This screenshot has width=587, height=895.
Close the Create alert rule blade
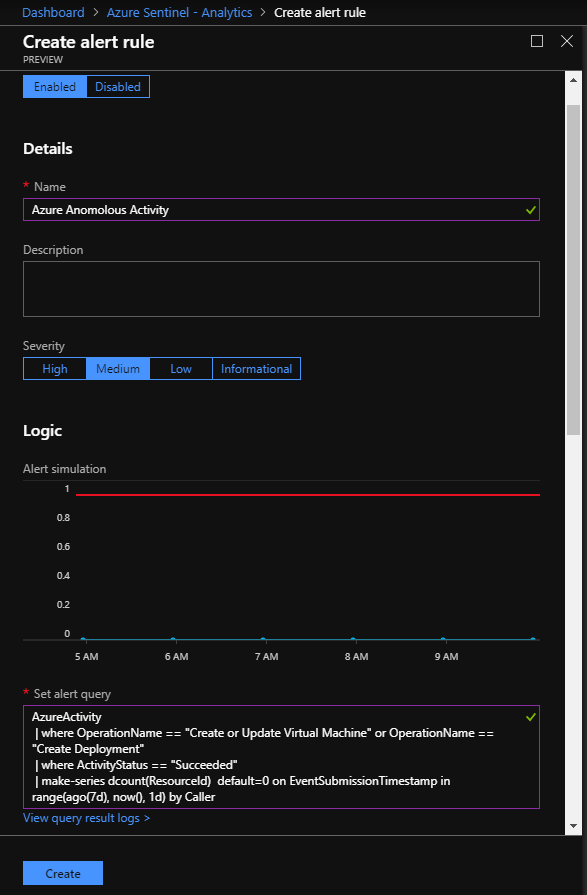[x=566, y=41]
